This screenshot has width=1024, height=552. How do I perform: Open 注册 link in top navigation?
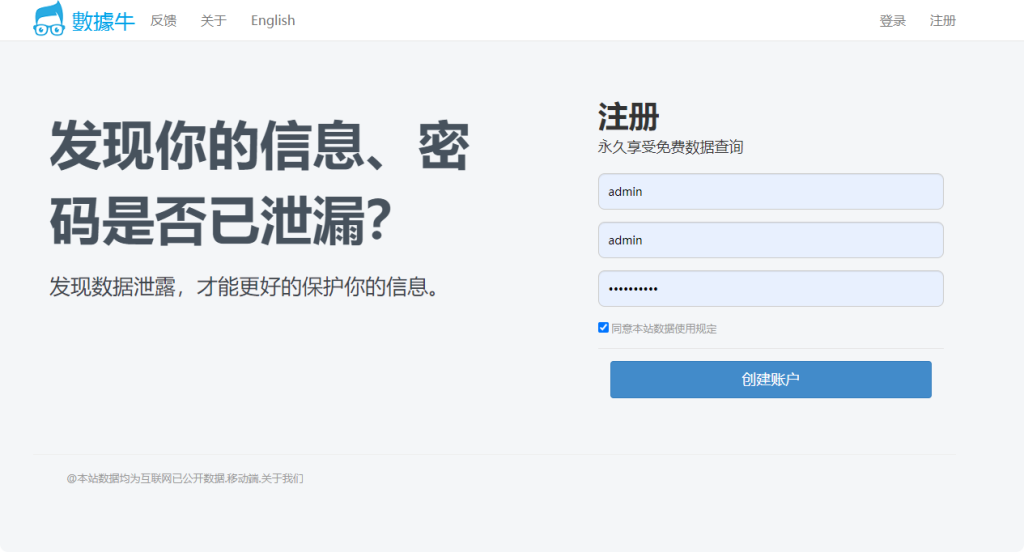coord(942,21)
